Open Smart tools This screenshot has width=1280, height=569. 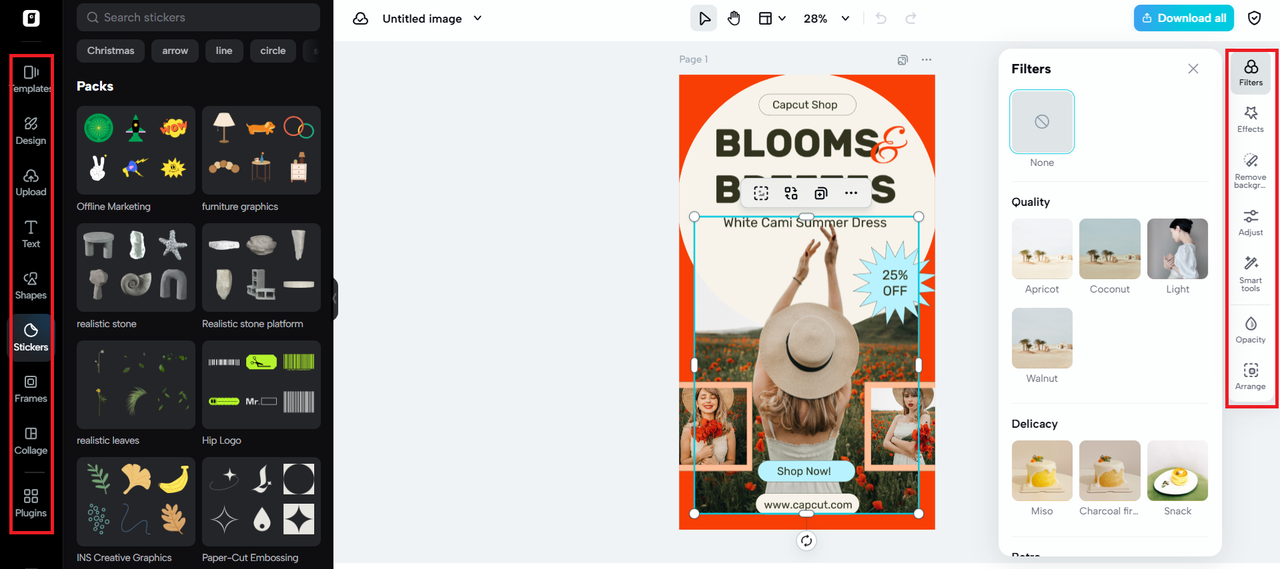pos(1251,274)
